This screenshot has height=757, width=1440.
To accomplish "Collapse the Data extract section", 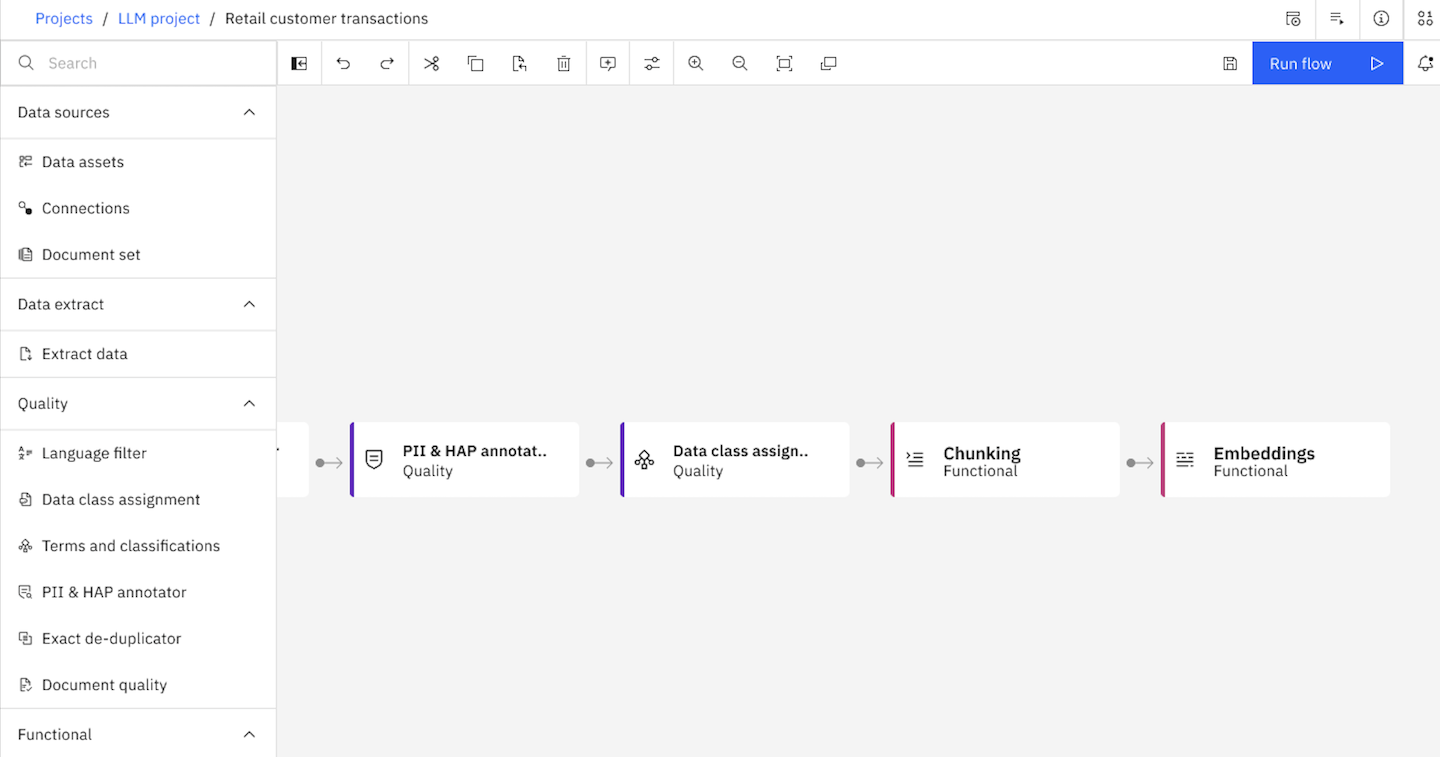I will (x=249, y=304).
